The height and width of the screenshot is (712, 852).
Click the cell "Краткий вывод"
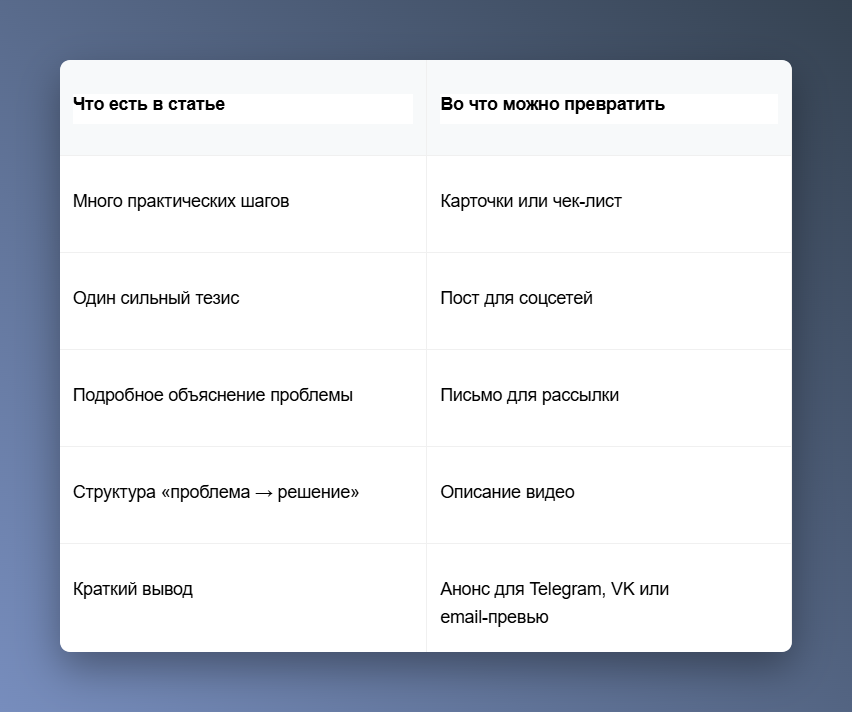coord(243,598)
